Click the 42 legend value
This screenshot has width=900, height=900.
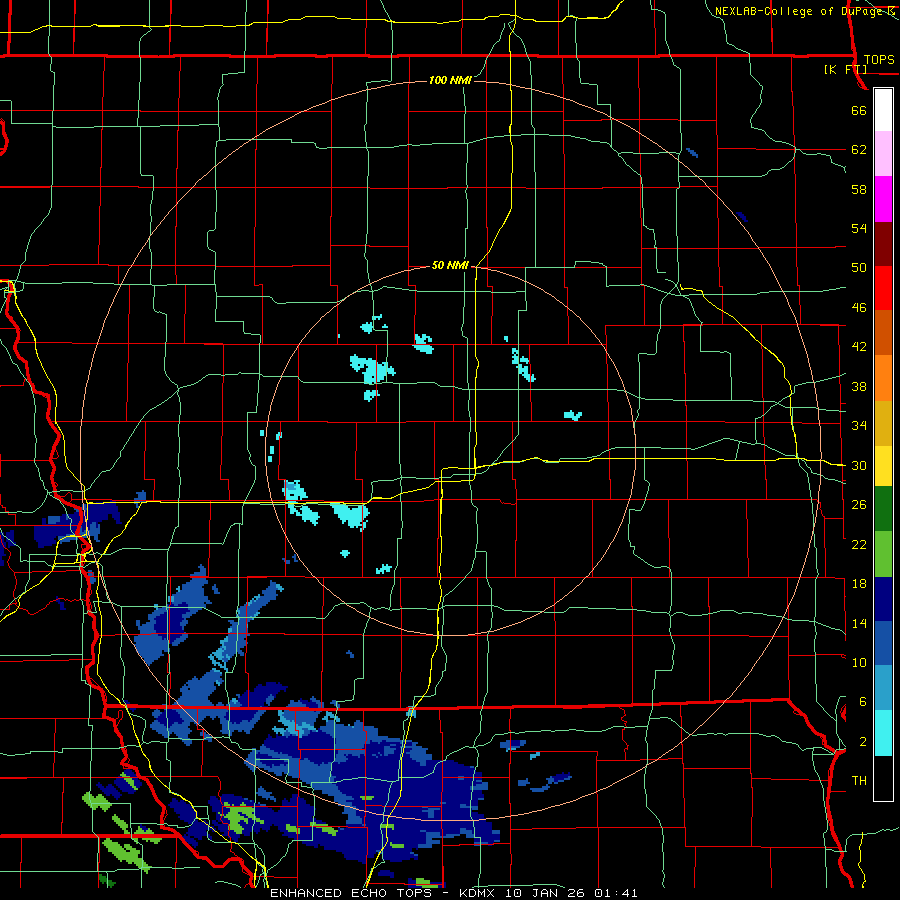tap(859, 347)
